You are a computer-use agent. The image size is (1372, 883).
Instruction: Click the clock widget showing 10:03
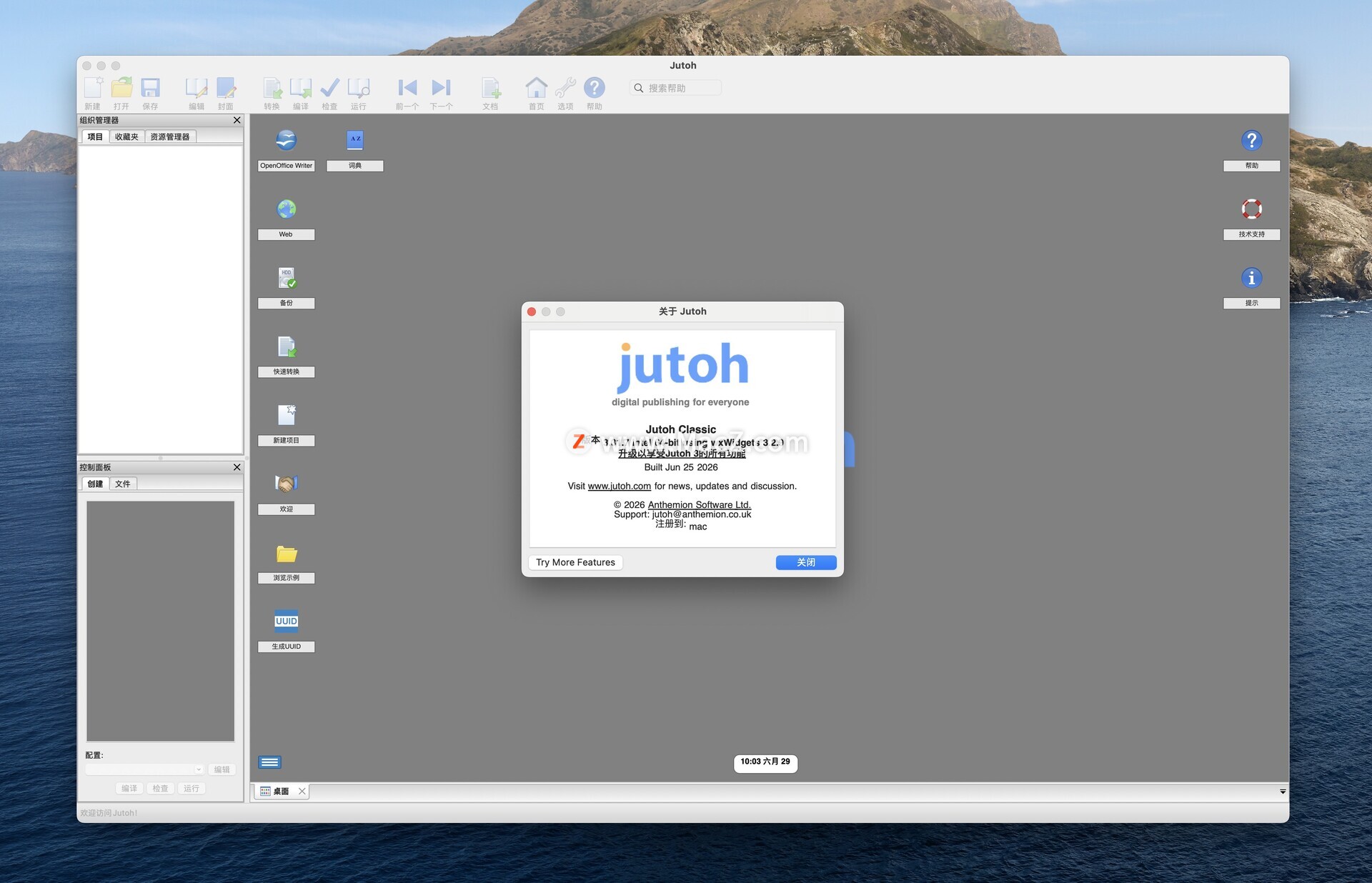click(x=765, y=762)
